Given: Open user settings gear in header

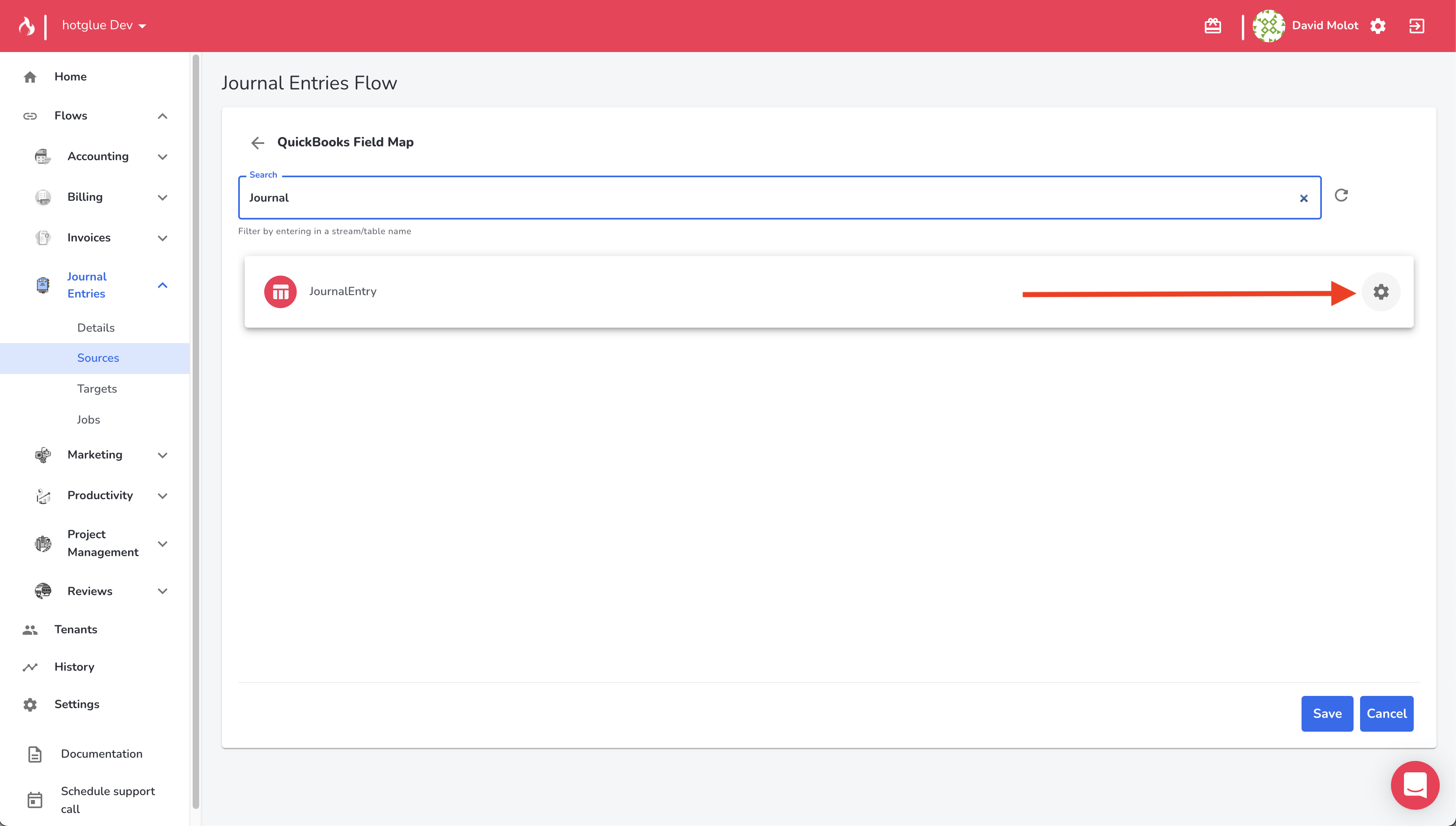Looking at the screenshot, I should click(x=1378, y=26).
